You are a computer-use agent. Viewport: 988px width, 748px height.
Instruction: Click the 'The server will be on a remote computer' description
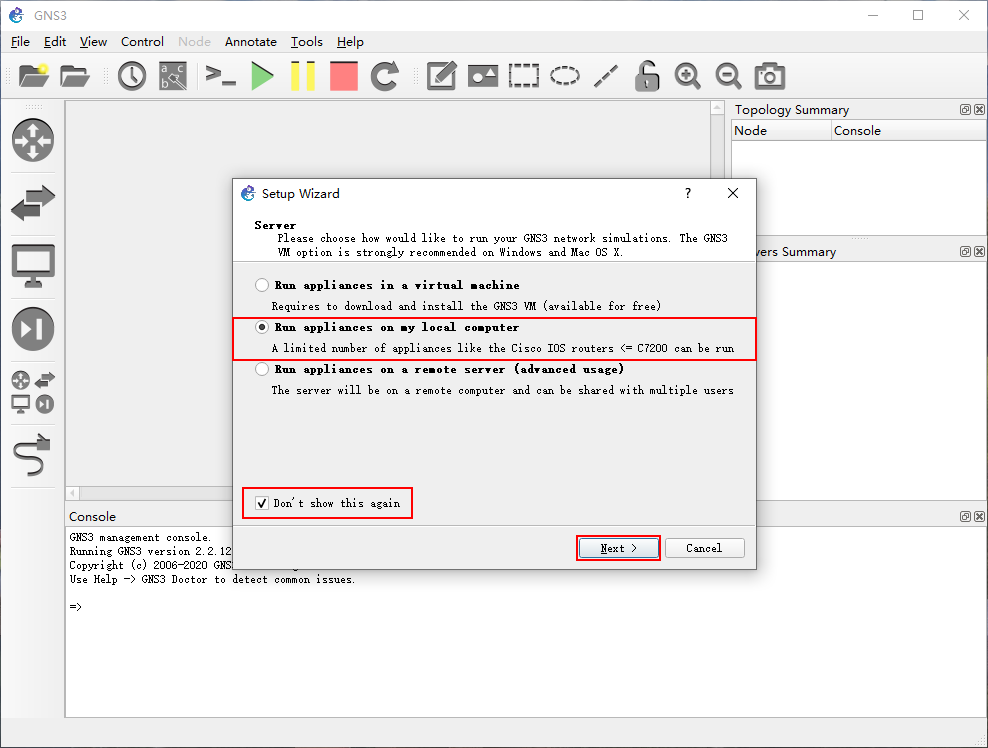coord(502,391)
